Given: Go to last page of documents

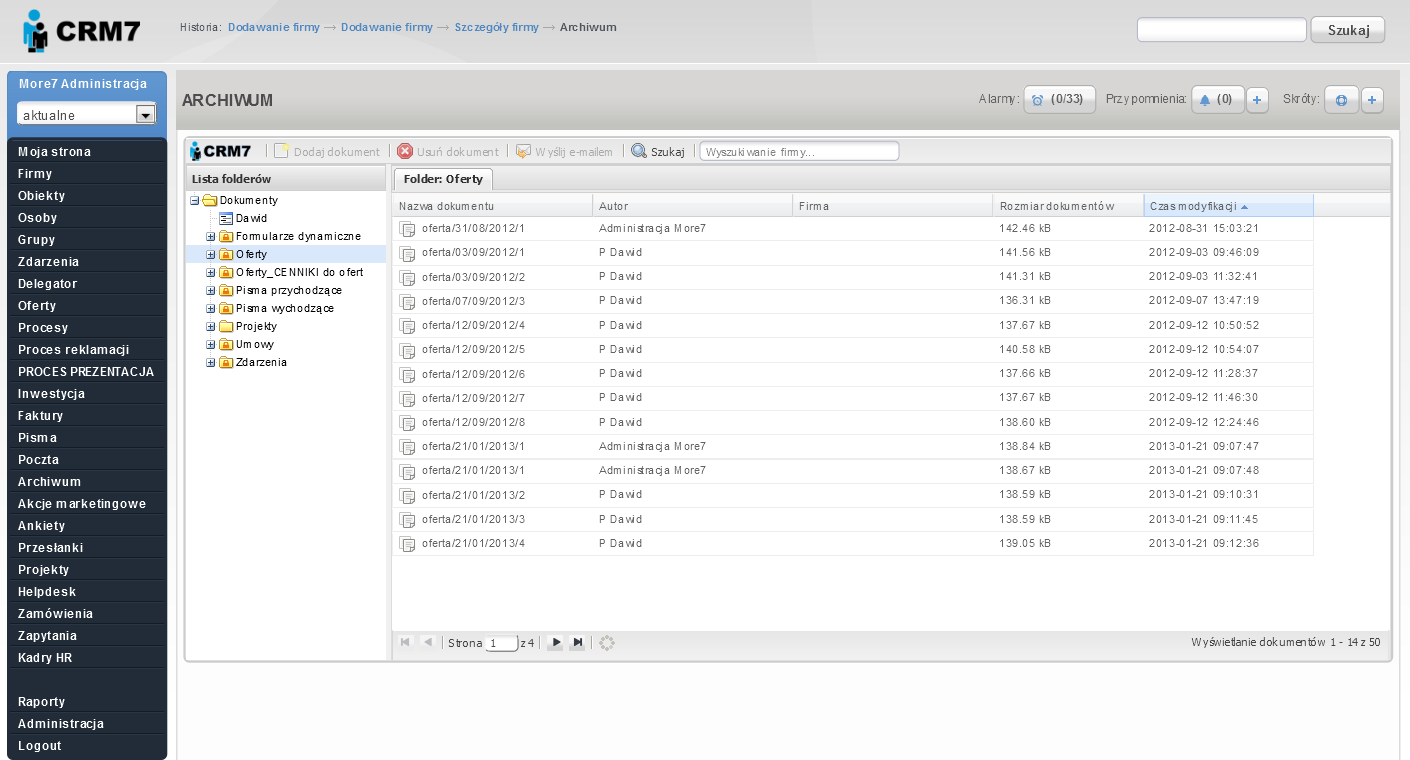Looking at the screenshot, I should pyautogui.click(x=577, y=642).
